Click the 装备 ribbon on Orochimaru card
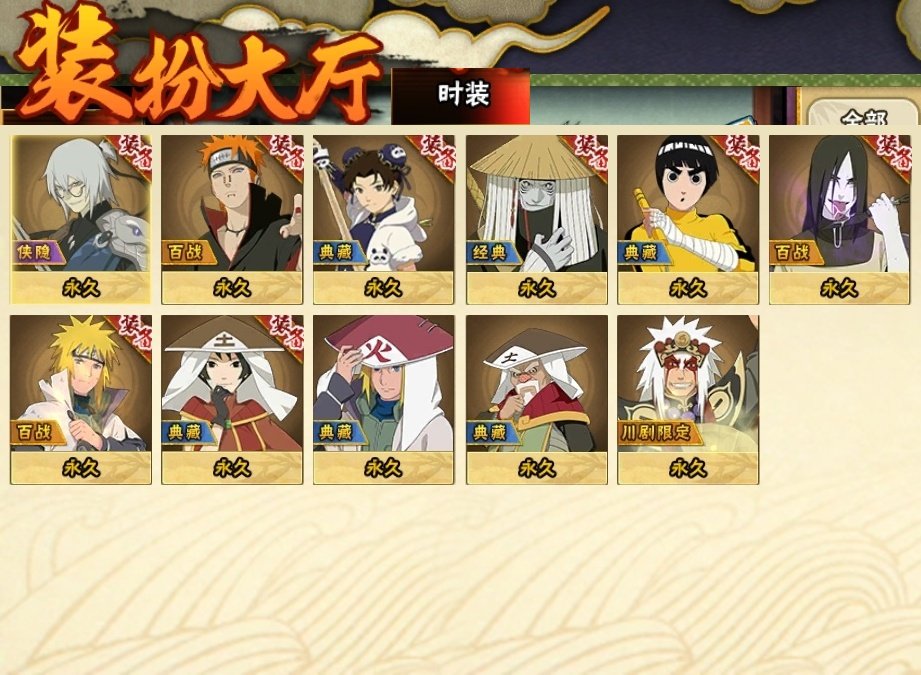 tap(894, 153)
